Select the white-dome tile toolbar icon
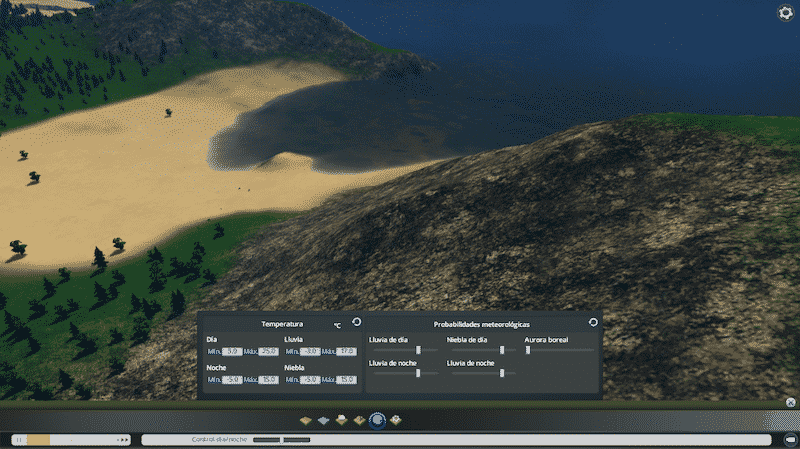Screen dimensions: 800x449 (x=341, y=420)
